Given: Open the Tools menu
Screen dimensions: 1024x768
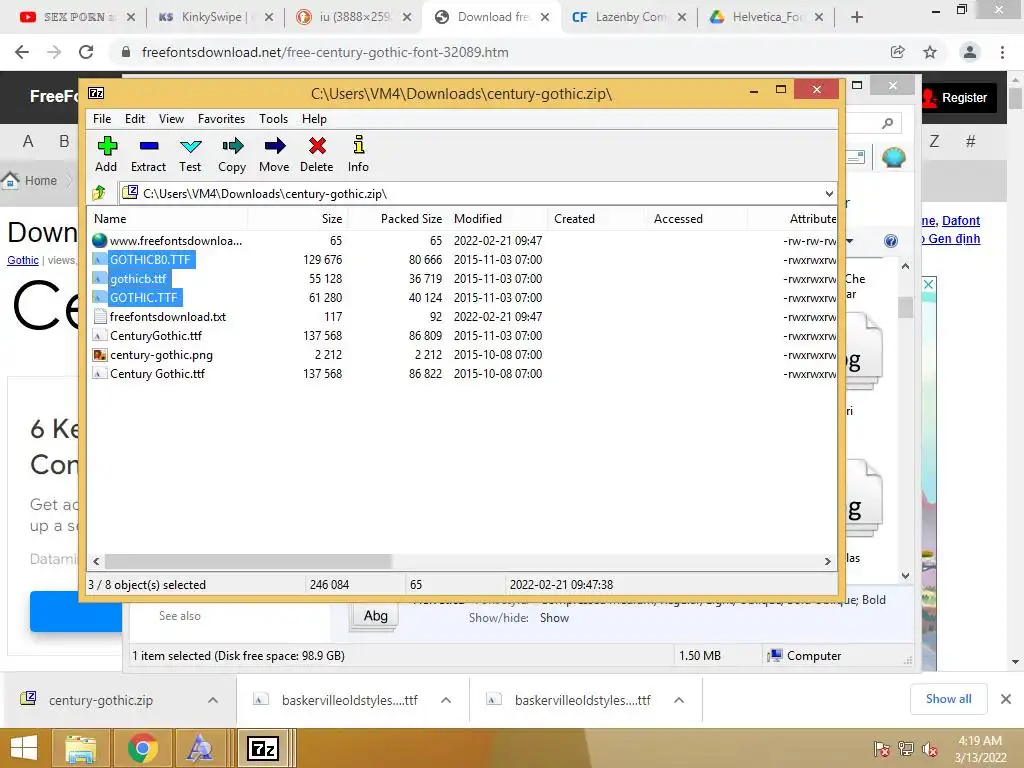Looking at the screenshot, I should click(273, 119).
